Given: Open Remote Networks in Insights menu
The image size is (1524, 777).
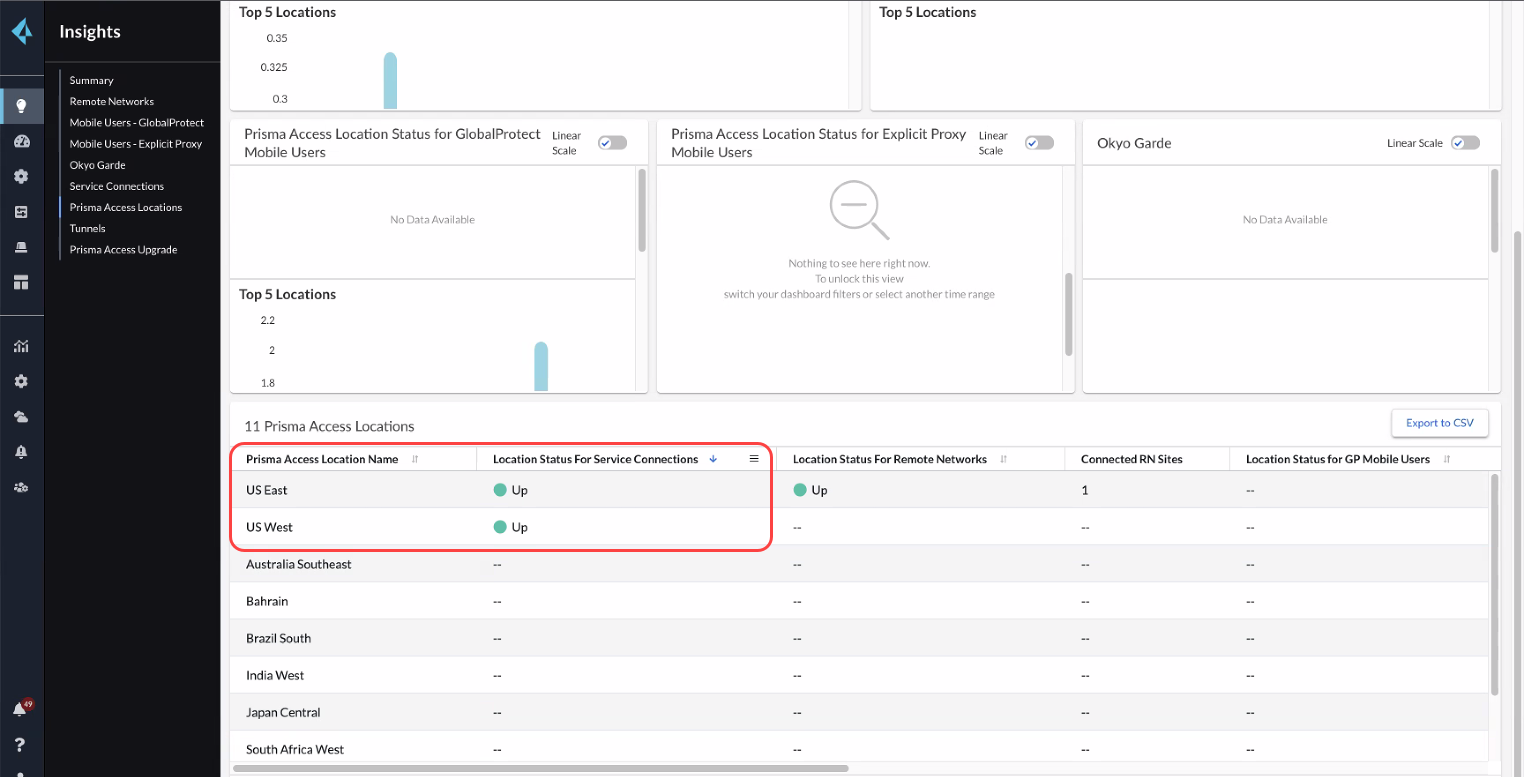Looking at the screenshot, I should click(x=112, y=101).
